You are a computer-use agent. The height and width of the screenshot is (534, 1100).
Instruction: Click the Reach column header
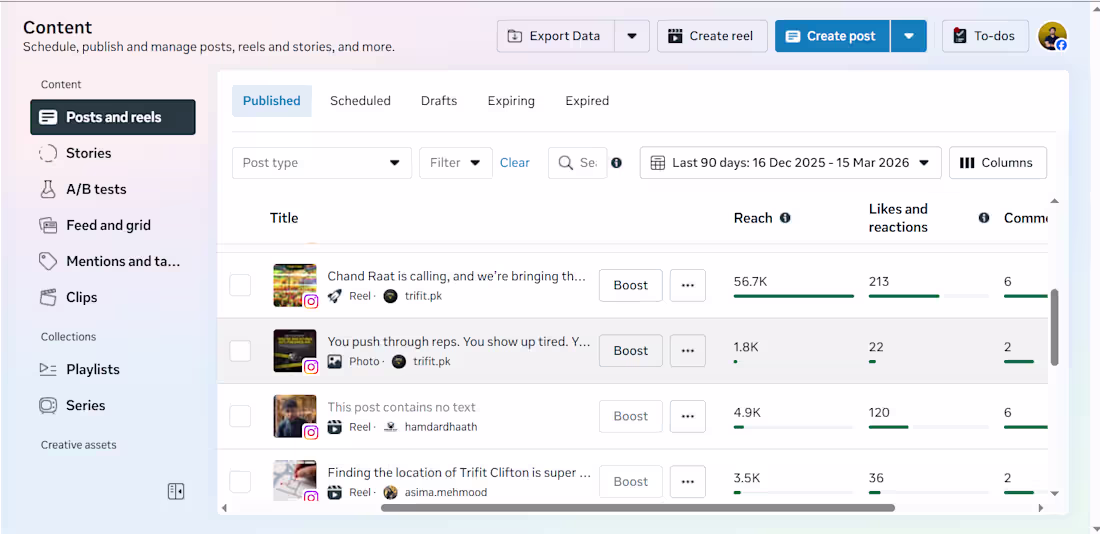[753, 218]
